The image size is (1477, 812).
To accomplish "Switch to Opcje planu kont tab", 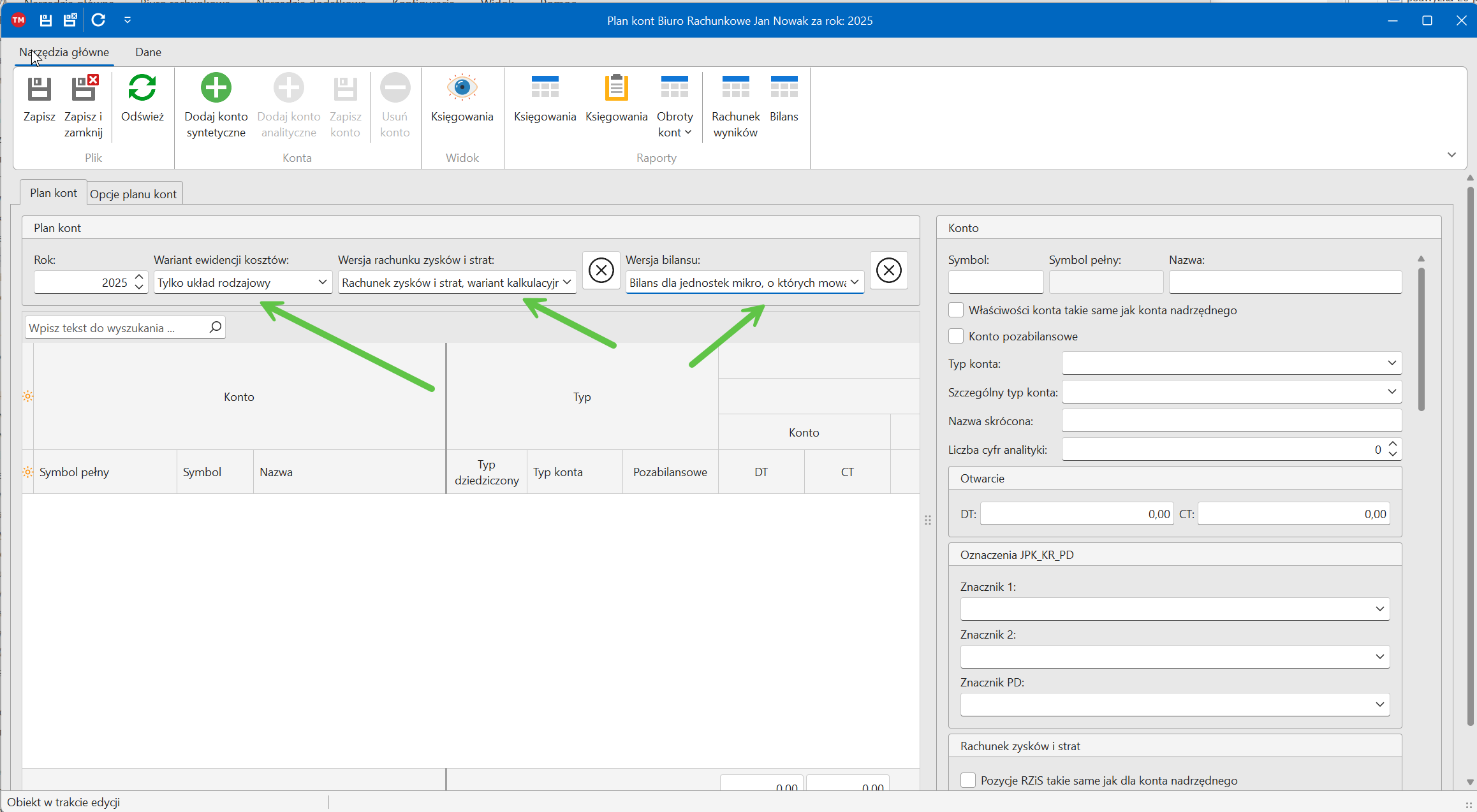I will point(133,194).
